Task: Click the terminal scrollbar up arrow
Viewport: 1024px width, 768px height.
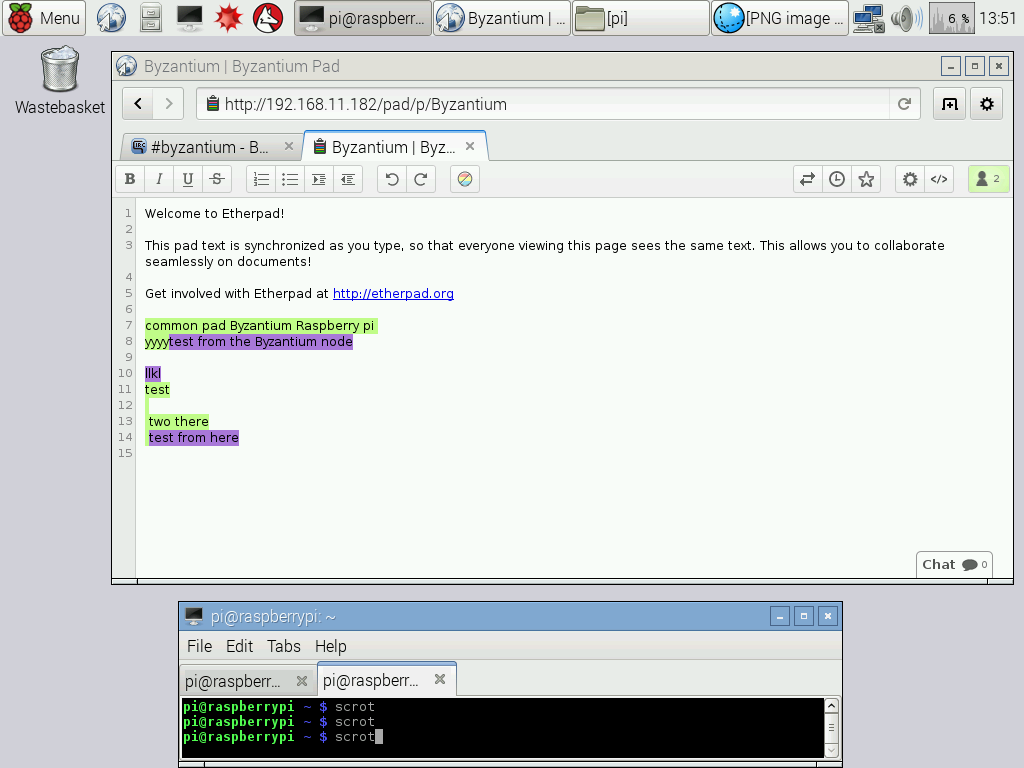Action: tap(831, 705)
